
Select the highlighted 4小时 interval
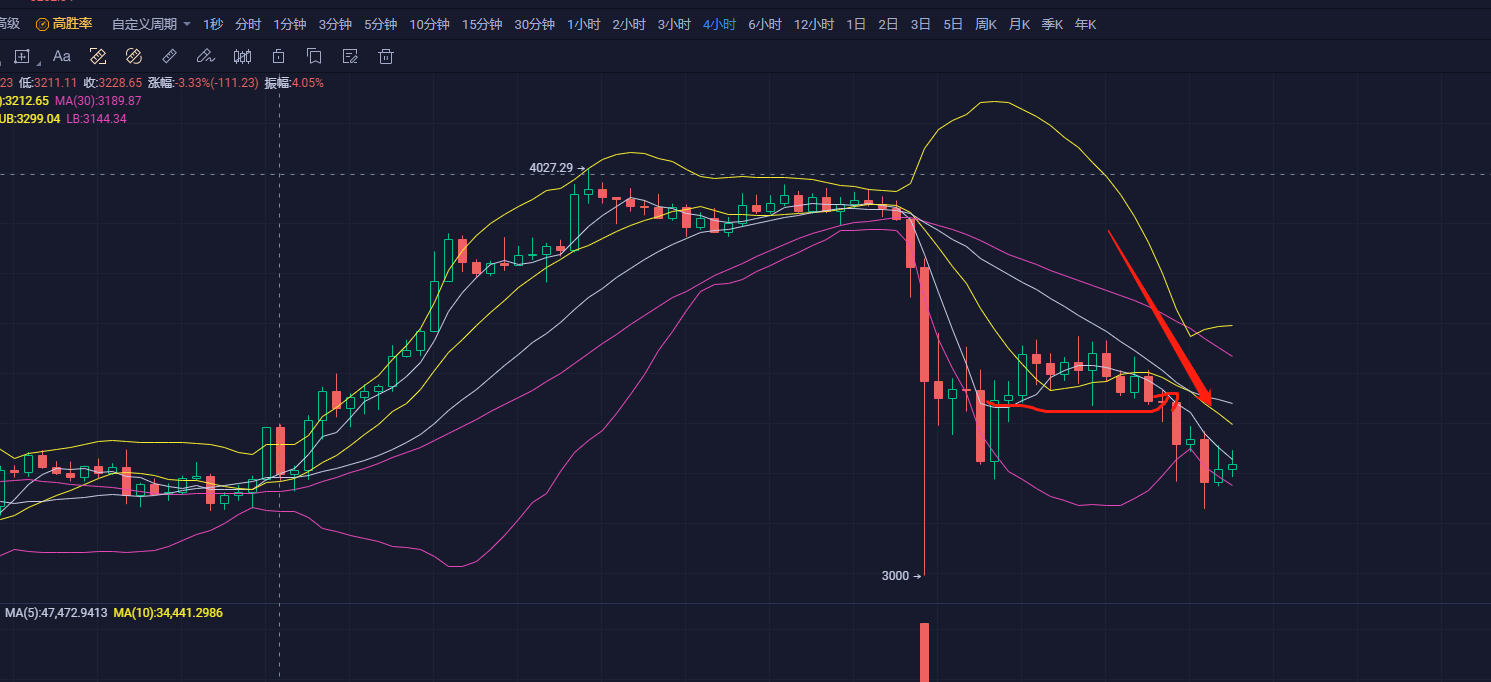click(720, 24)
